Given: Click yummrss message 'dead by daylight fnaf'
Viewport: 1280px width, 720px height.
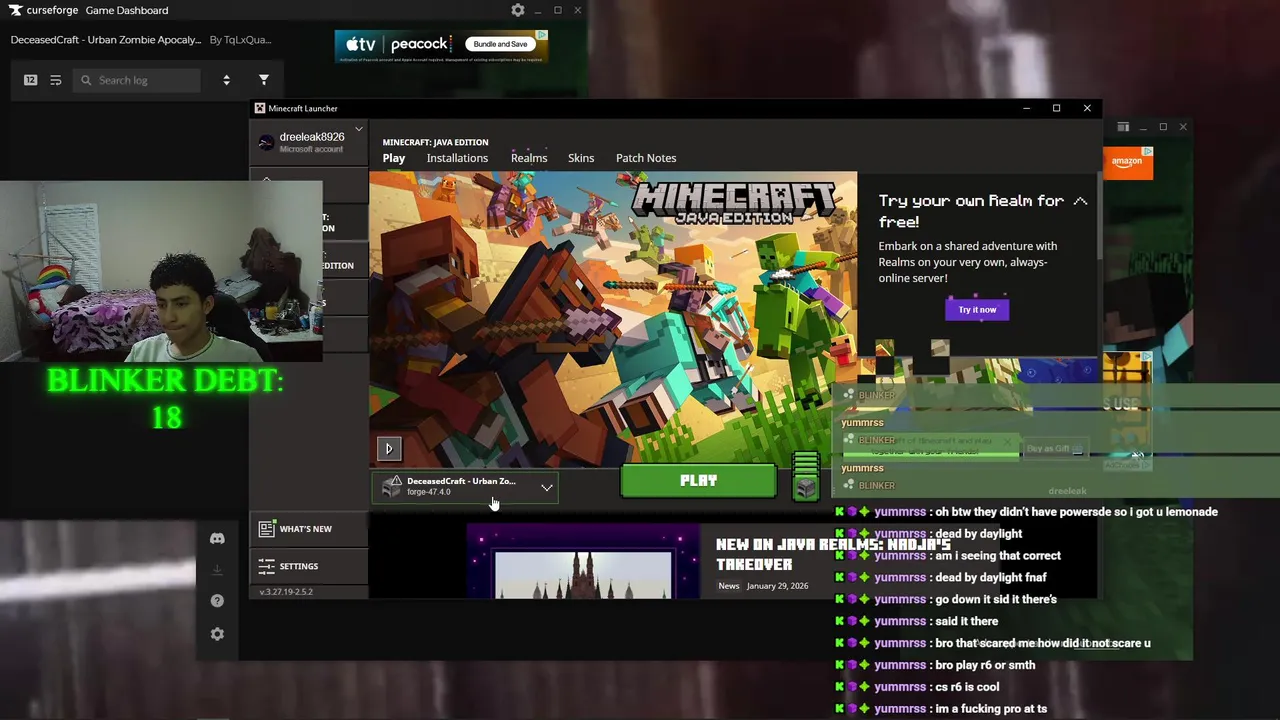Looking at the screenshot, I should (x=992, y=577).
